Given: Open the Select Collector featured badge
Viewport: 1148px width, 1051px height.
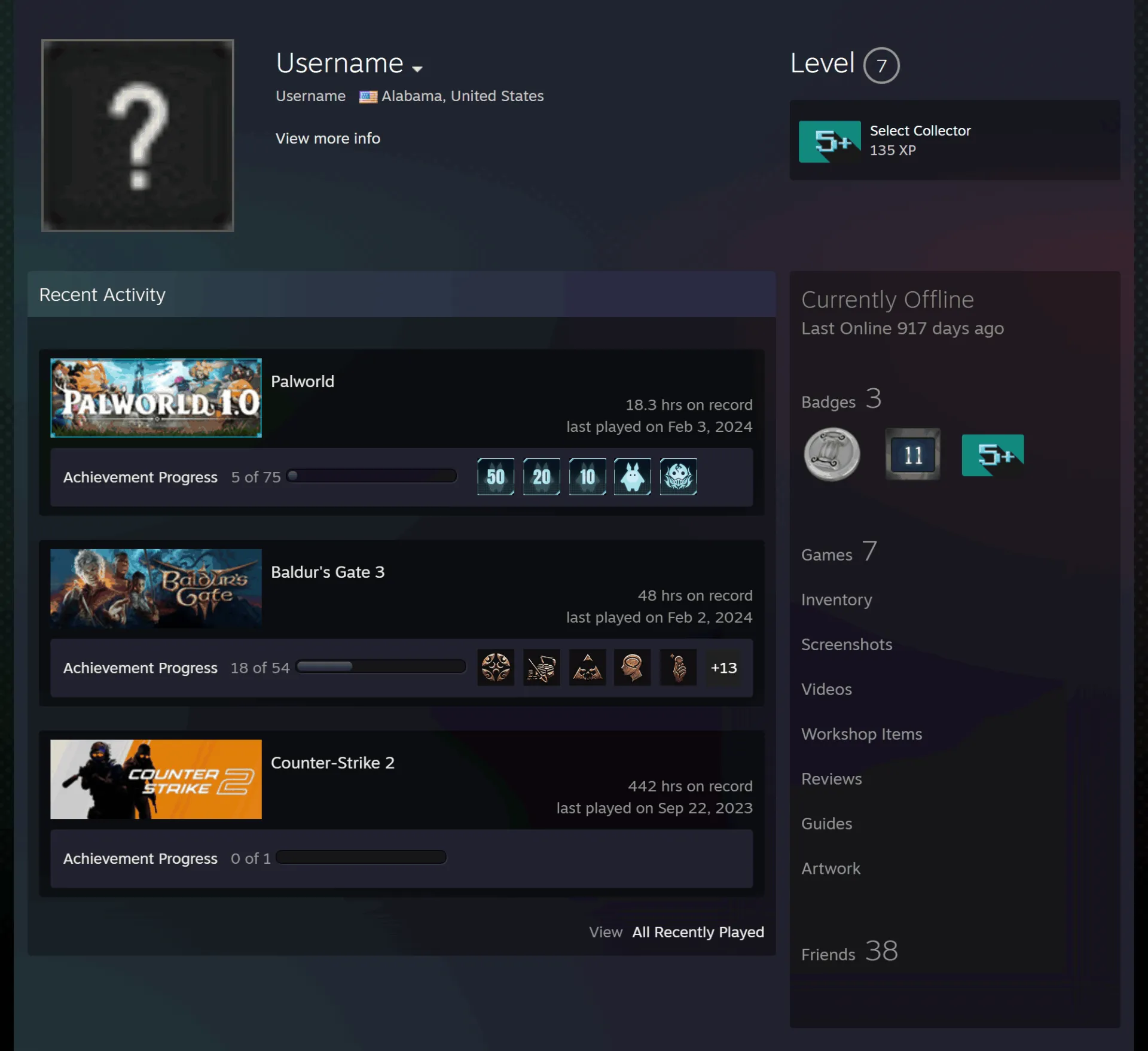Looking at the screenshot, I should [x=955, y=141].
